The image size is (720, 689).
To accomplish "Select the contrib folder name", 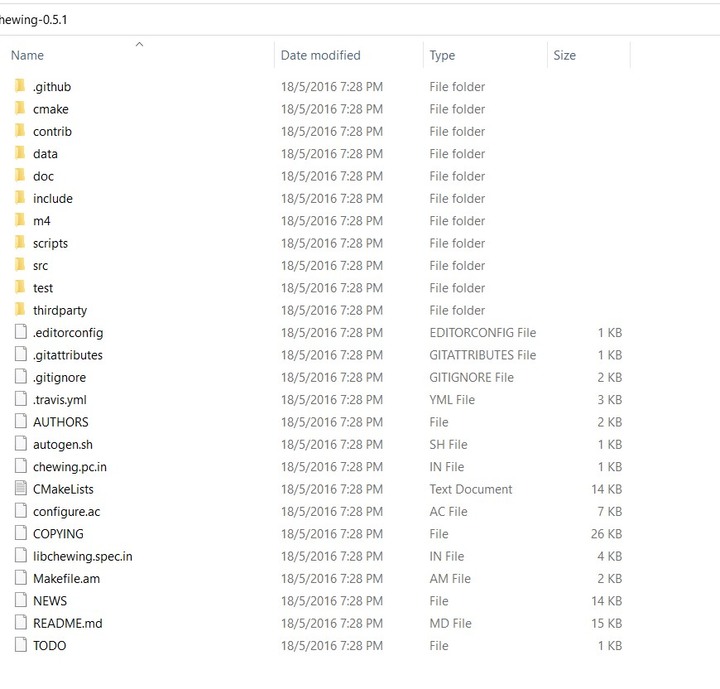I will point(52,132).
